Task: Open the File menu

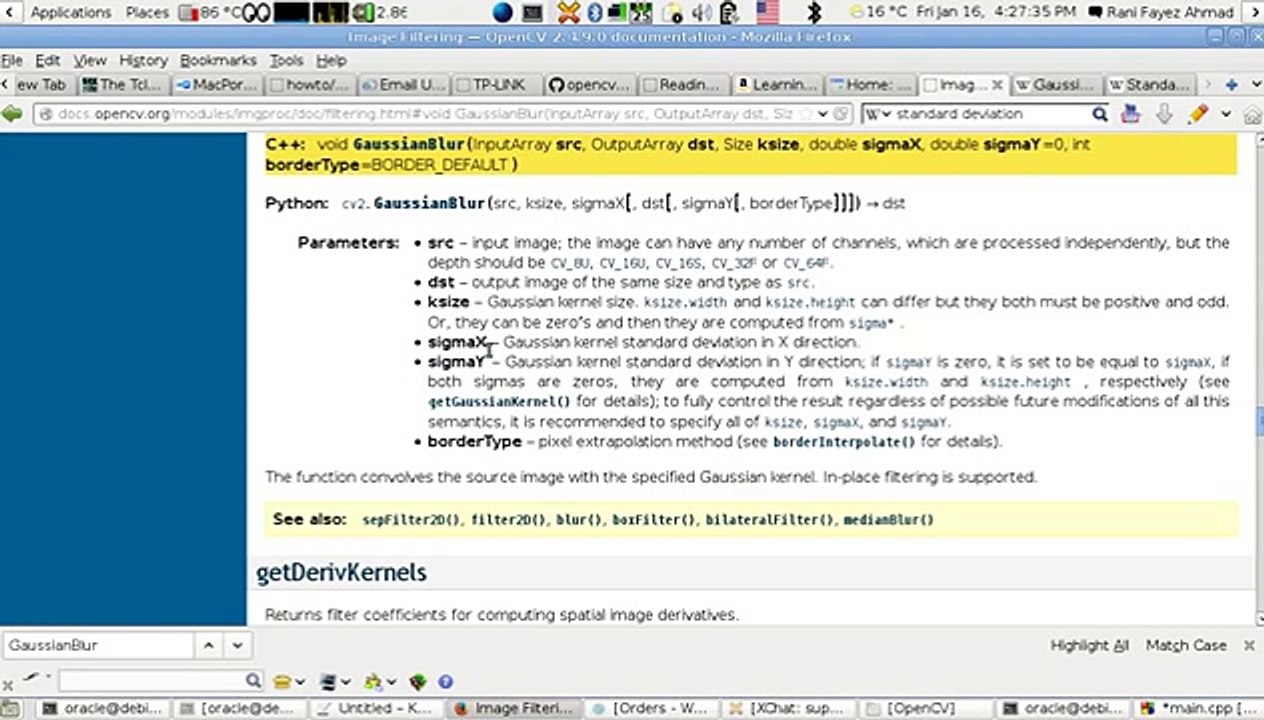Action: (11, 60)
